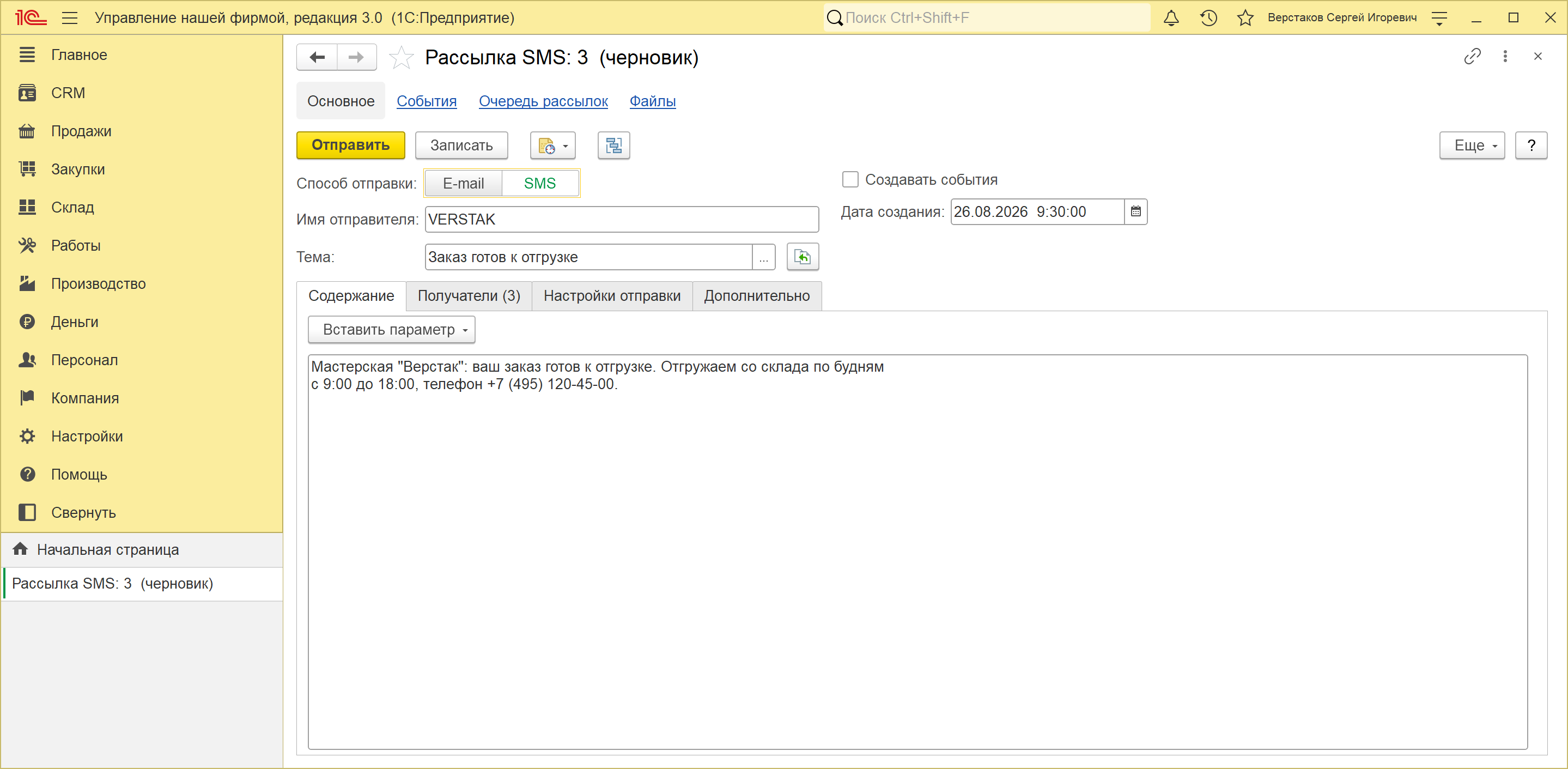Collapse the sidebar with Свернуть
Viewport: 1568px width, 769px height.
(x=141, y=513)
